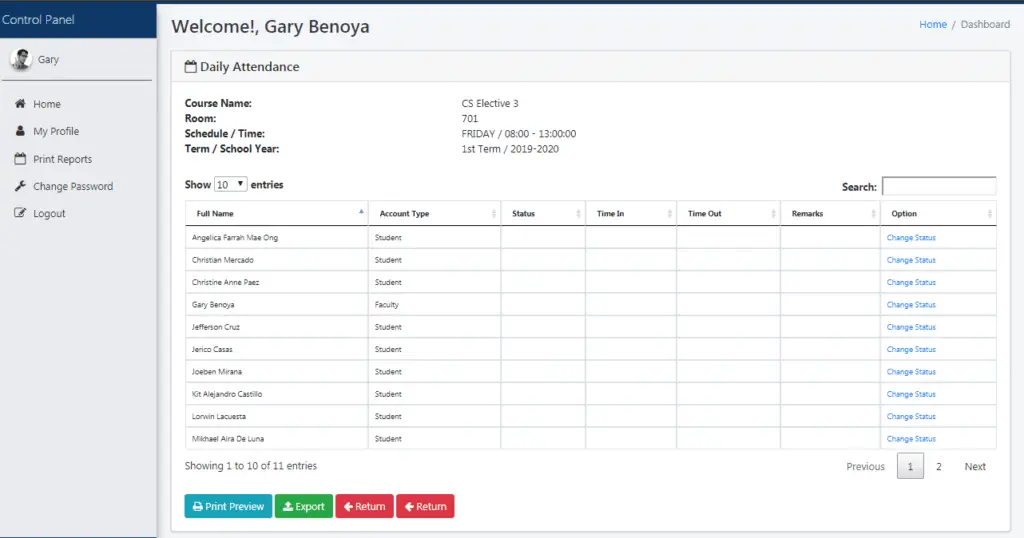The height and width of the screenshot is (538, 1024).
Task: Focus the Search input field
Action: [x=938, y=186]
